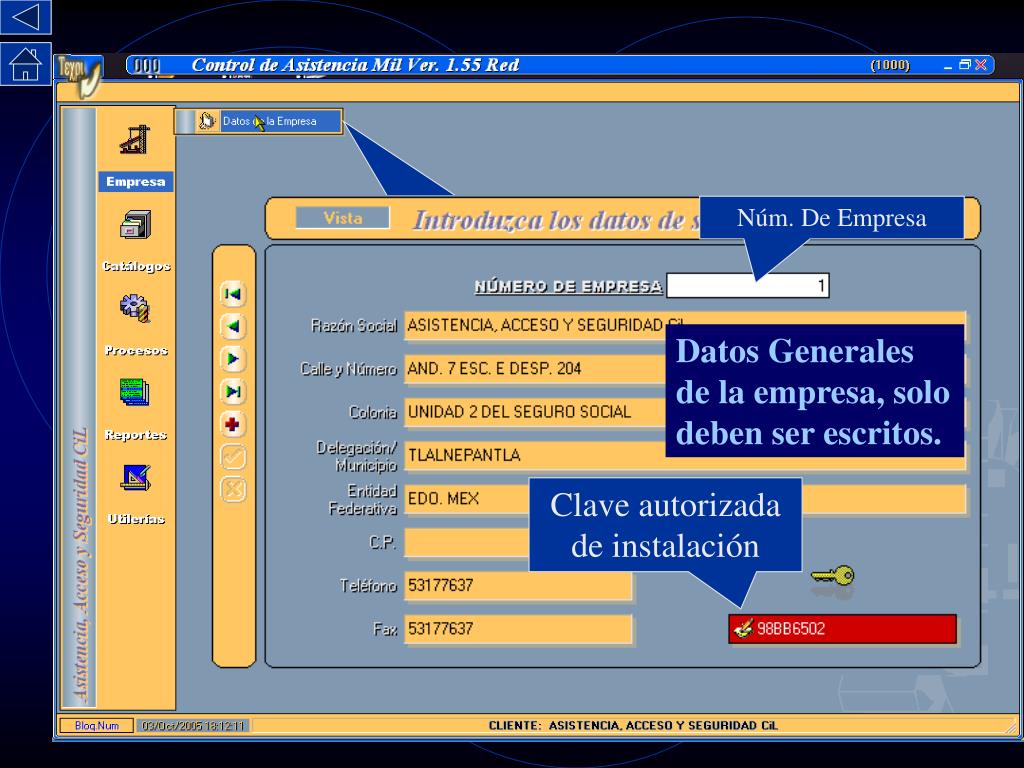The image size is (1024, 768).
Task: Click the Vista button
Action: tap(343, 218)
